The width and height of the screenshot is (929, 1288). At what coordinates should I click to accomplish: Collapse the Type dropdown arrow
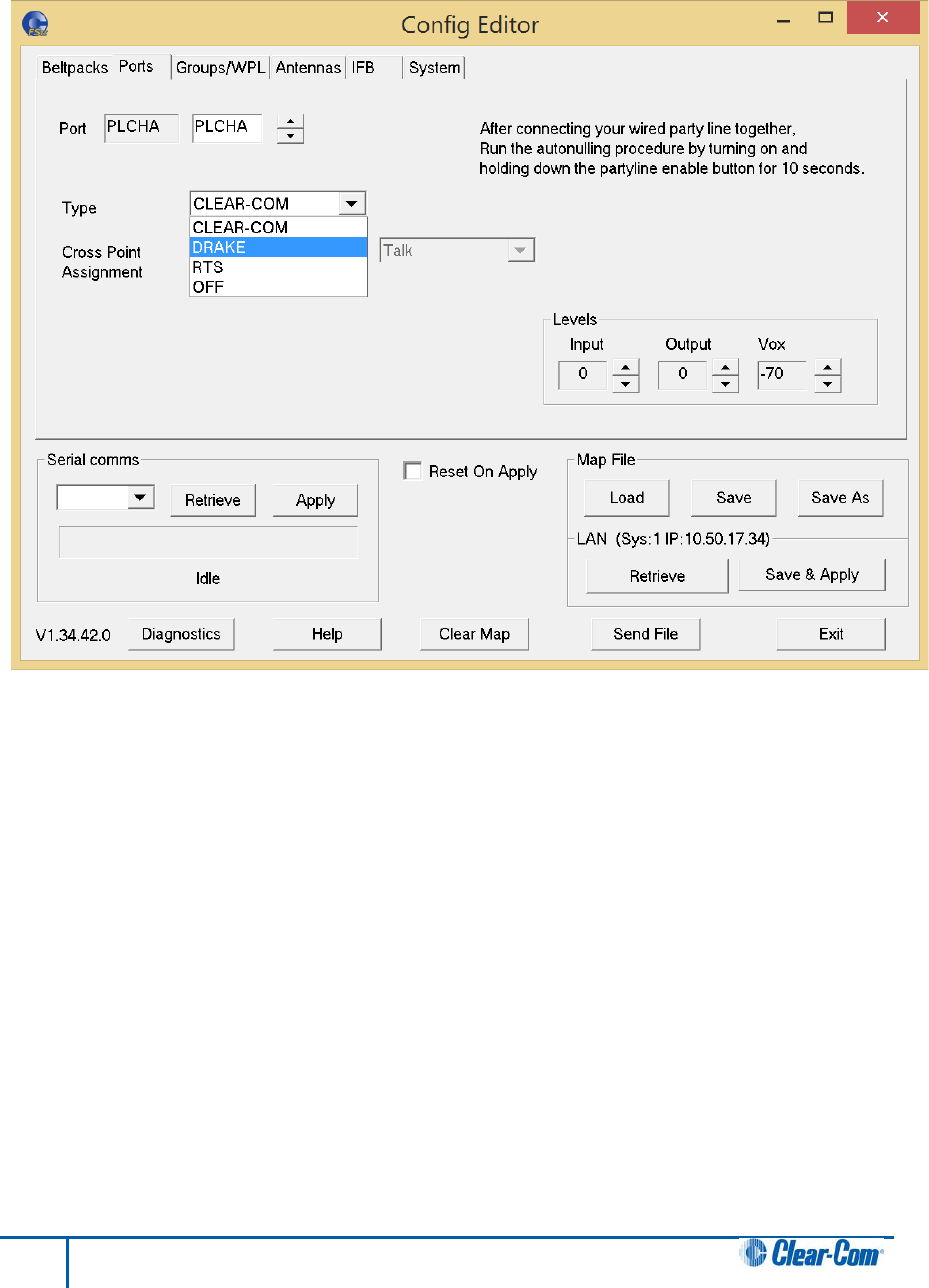click(352, 204)
